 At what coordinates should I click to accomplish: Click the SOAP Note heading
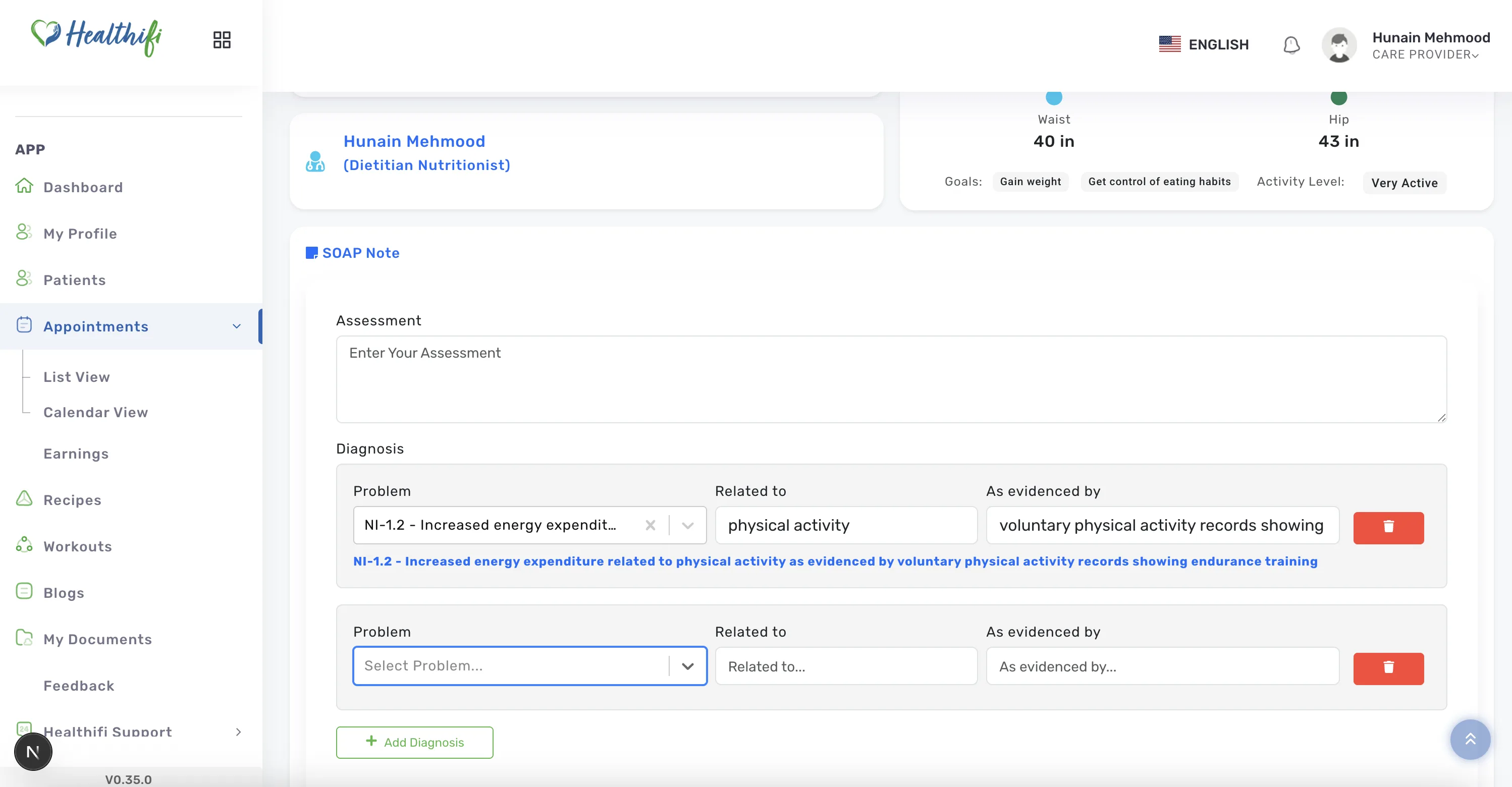click(360, 253)
